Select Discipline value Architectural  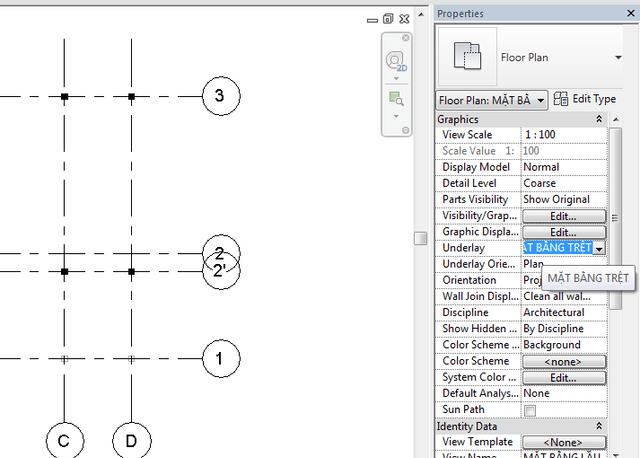564,312
